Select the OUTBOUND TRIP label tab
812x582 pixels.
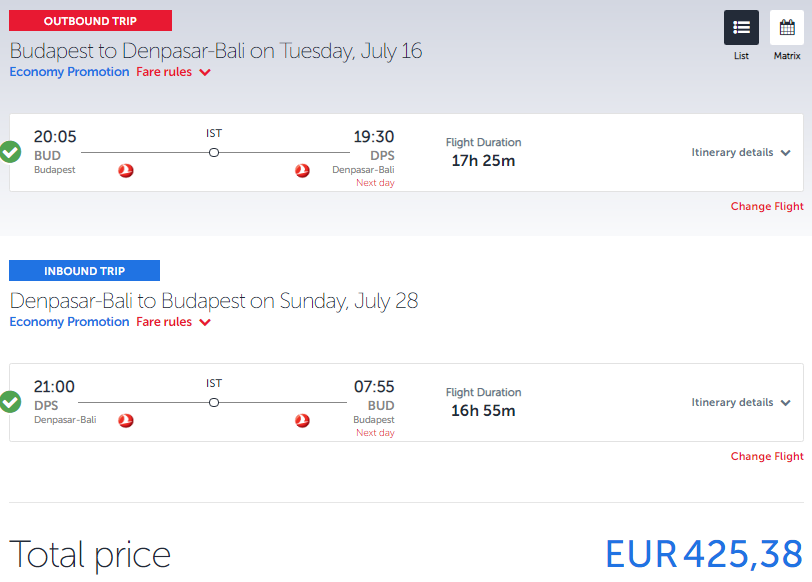pyautogui.click(x=91, y=21)
